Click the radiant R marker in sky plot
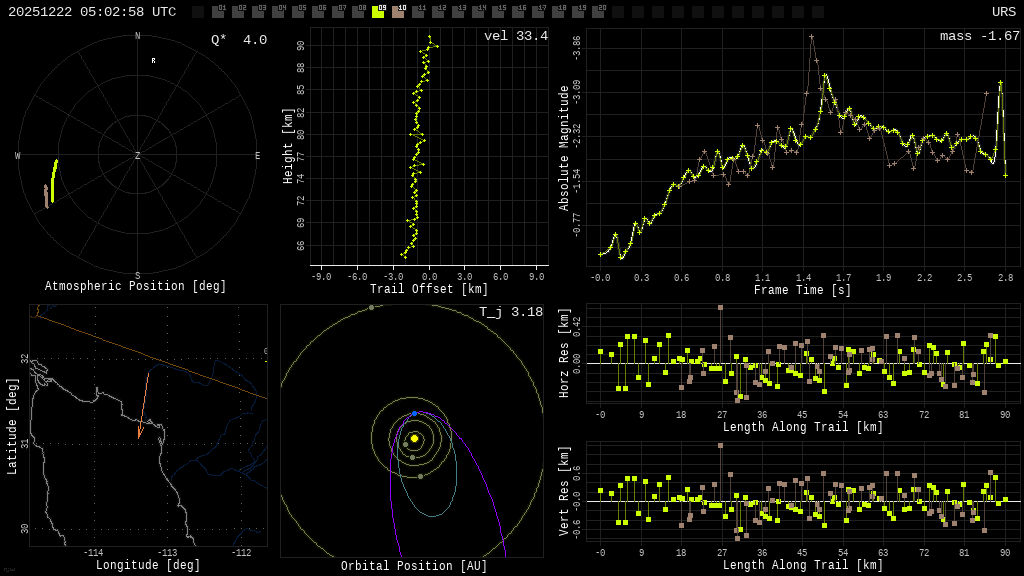 (153, 61)
